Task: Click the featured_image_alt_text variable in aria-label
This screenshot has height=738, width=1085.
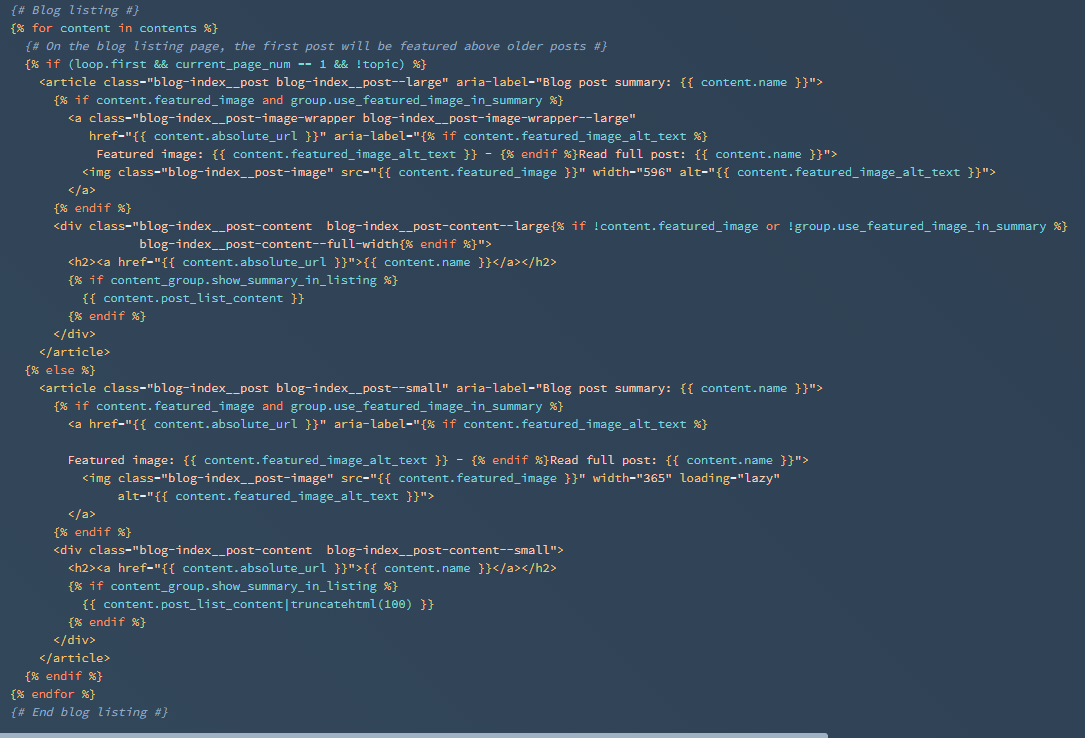Action: tap(593, 135)
